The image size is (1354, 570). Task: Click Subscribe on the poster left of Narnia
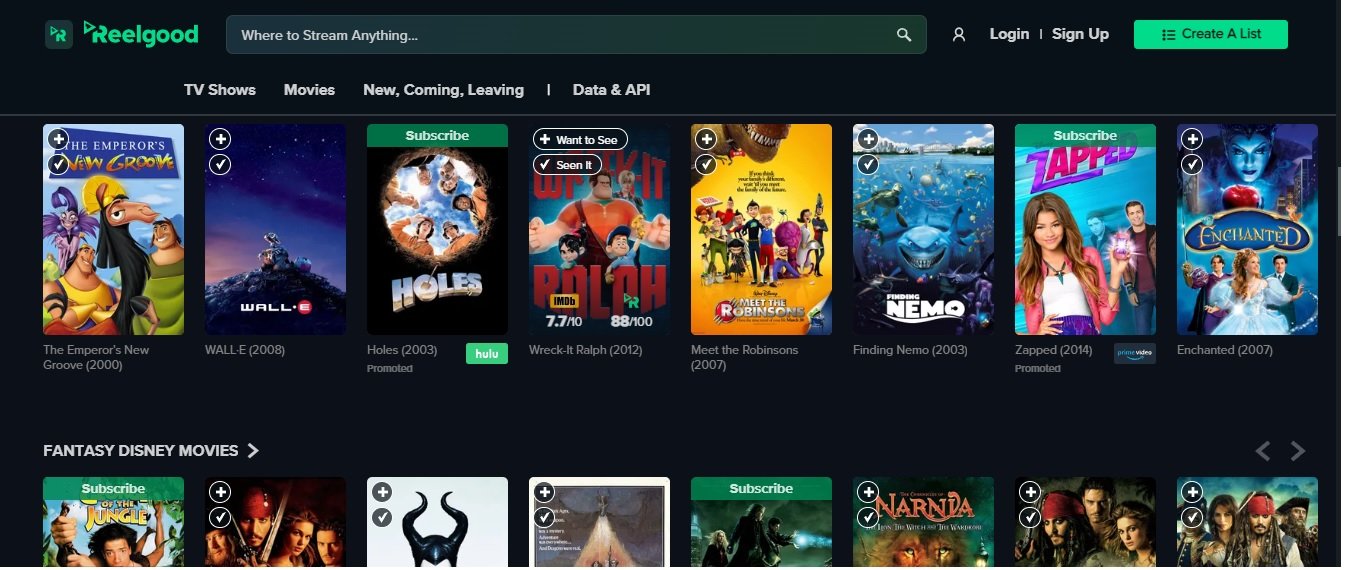pyautogui.click(x=761, y=489)
